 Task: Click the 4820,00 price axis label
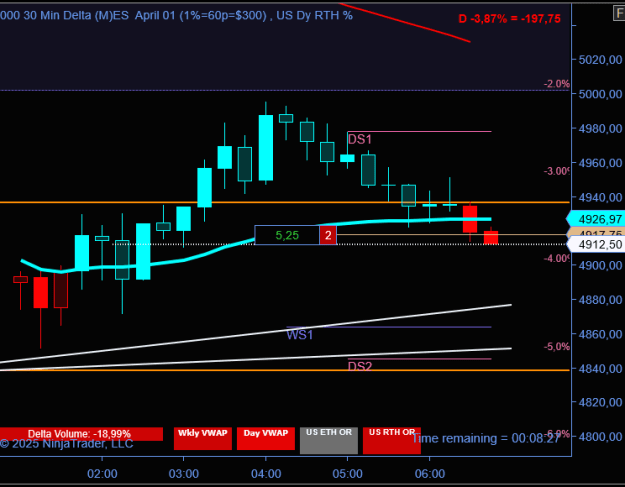pos(600,403)
